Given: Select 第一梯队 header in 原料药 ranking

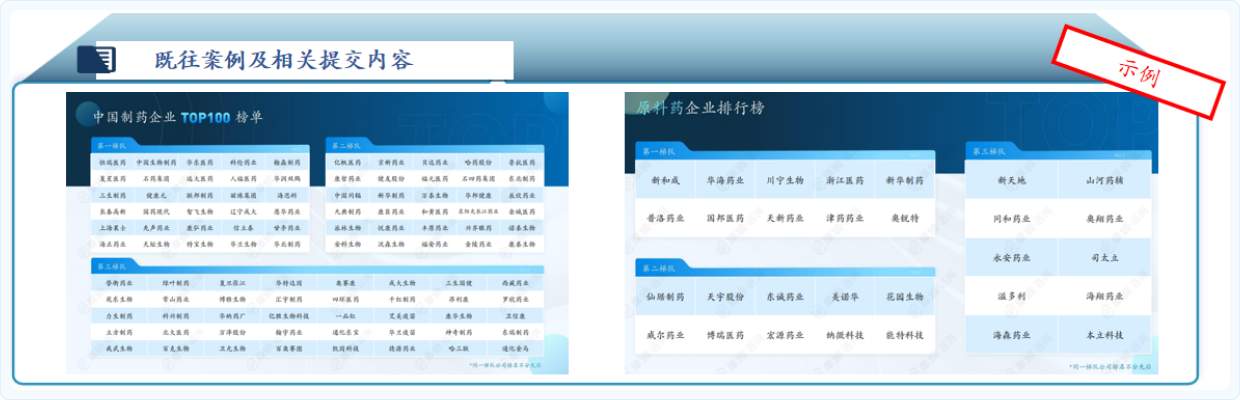Looking at the screenshot, I should coord(659,152).
